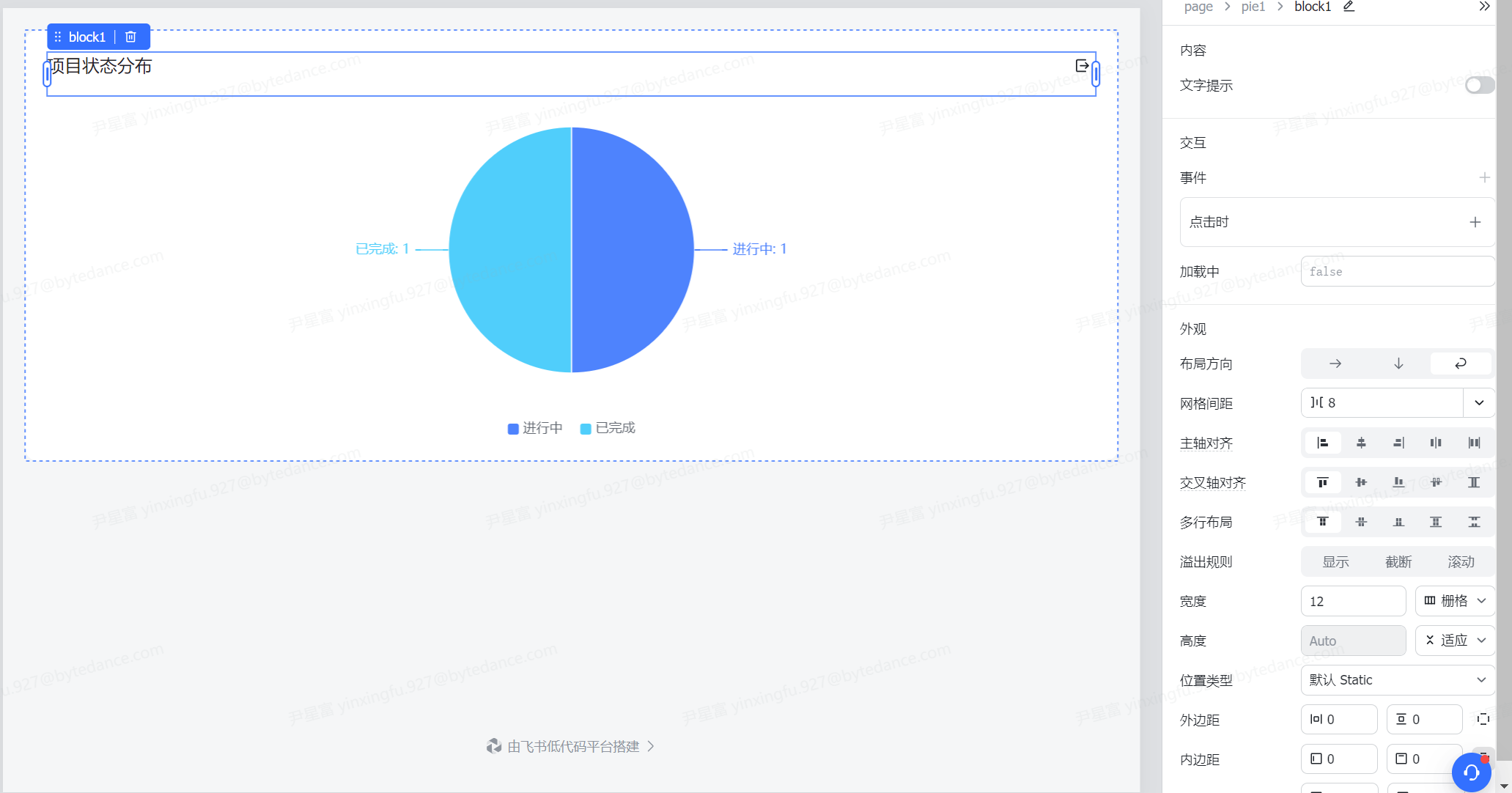Select 显示 overflow rule
The width and height of the screenshot is (1512, 793).
[1335, 561]
